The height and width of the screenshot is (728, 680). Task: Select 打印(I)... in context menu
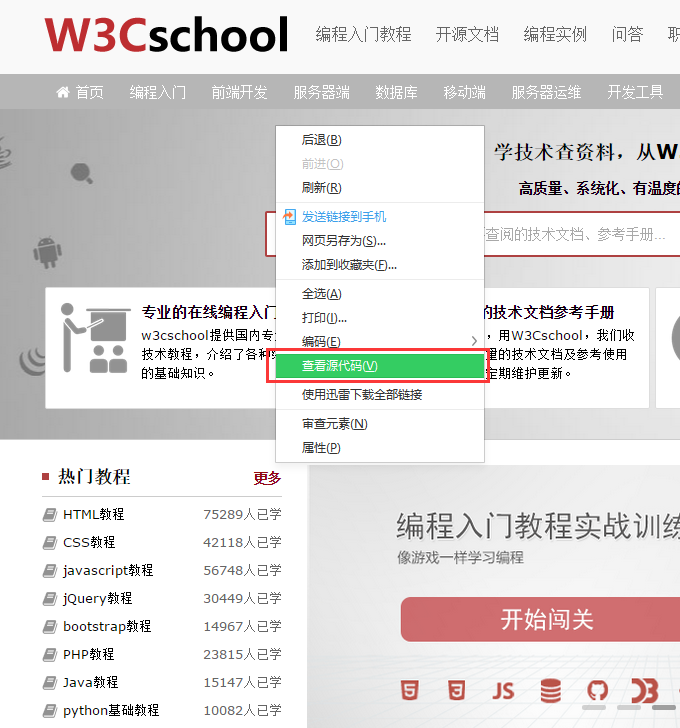[x=380, y=318]
